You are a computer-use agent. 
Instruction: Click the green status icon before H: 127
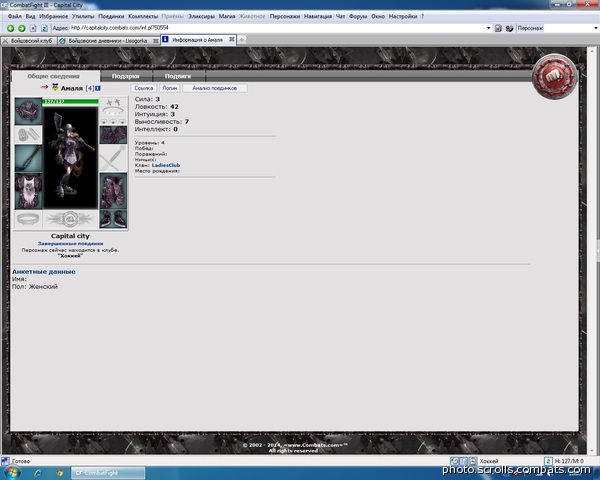[548, 461]
